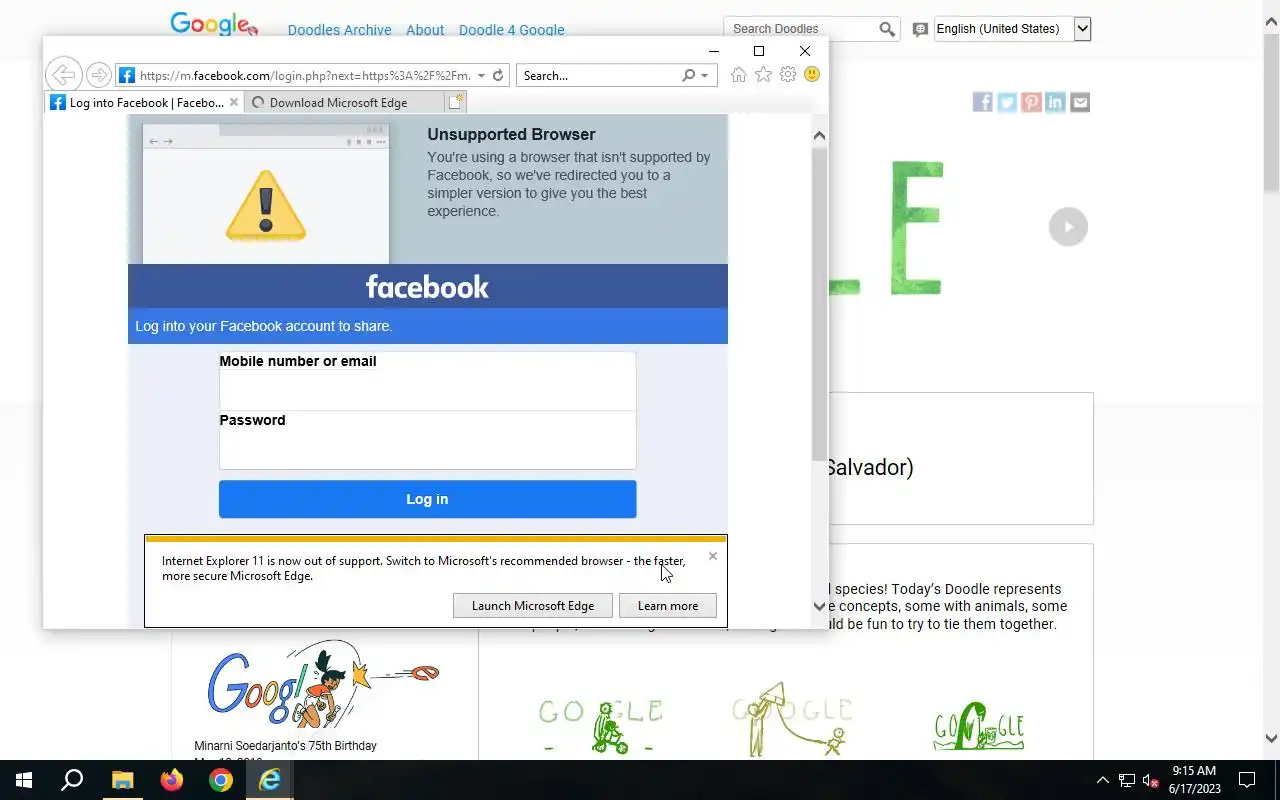
Task: Open the address bar autocomplete dropdown
Action: 481,75
